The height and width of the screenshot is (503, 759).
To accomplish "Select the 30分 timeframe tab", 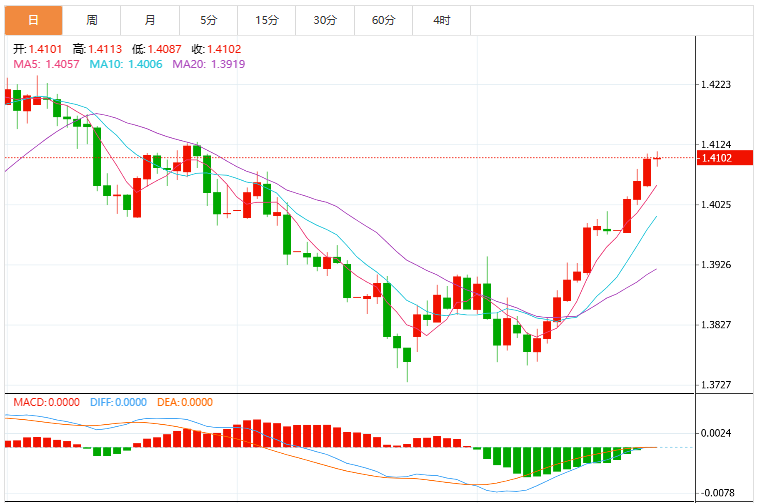I will point(325,20).
